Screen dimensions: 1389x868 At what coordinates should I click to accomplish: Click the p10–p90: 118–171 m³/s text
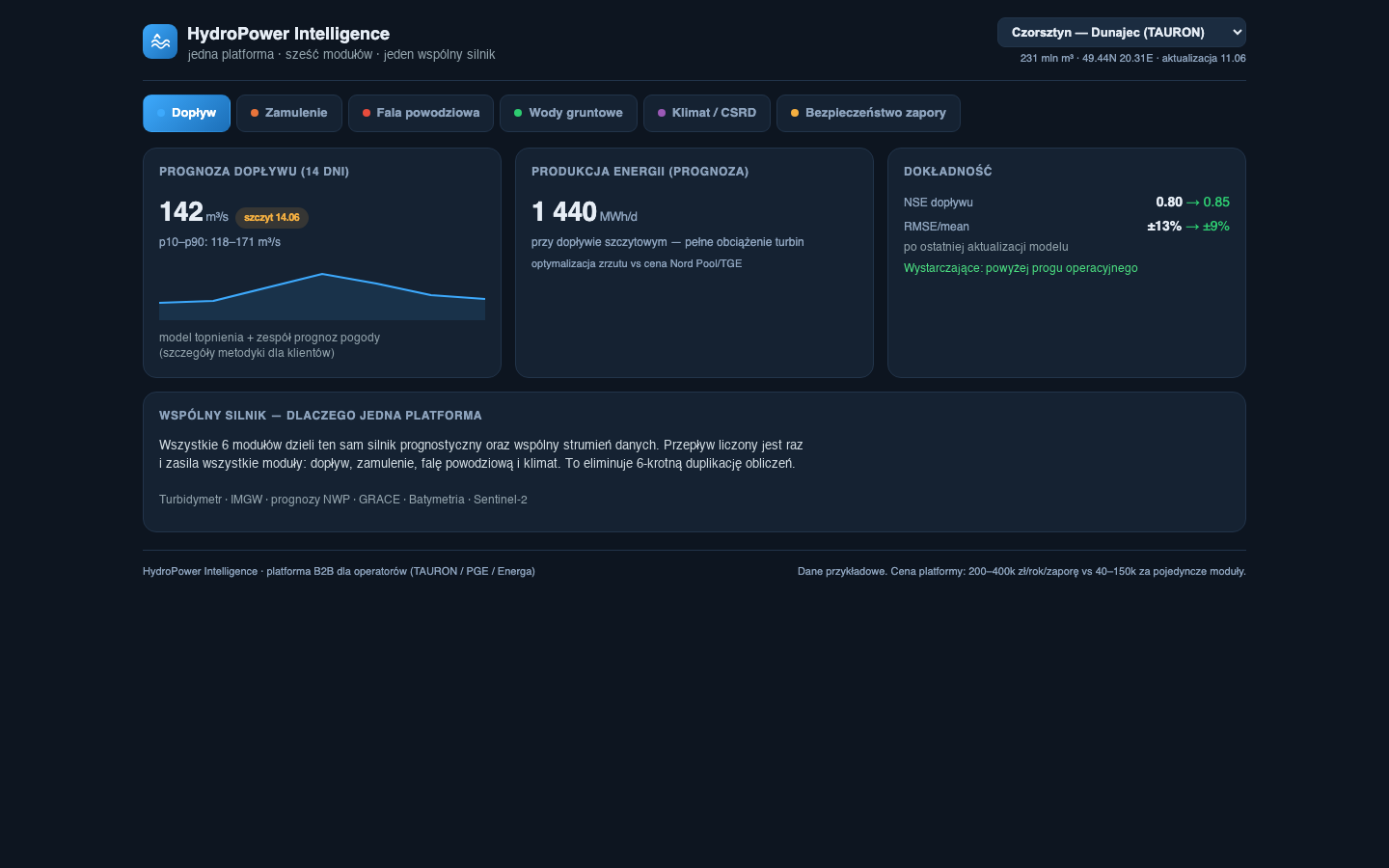[x=220, y=242]
